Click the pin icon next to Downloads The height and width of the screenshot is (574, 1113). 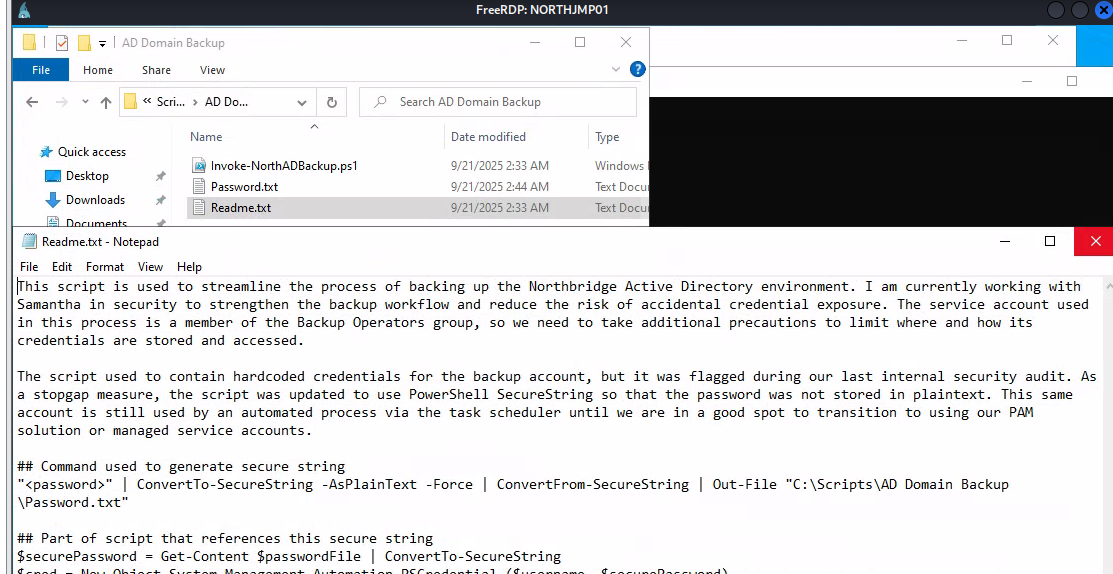click(x=160, y=200)
